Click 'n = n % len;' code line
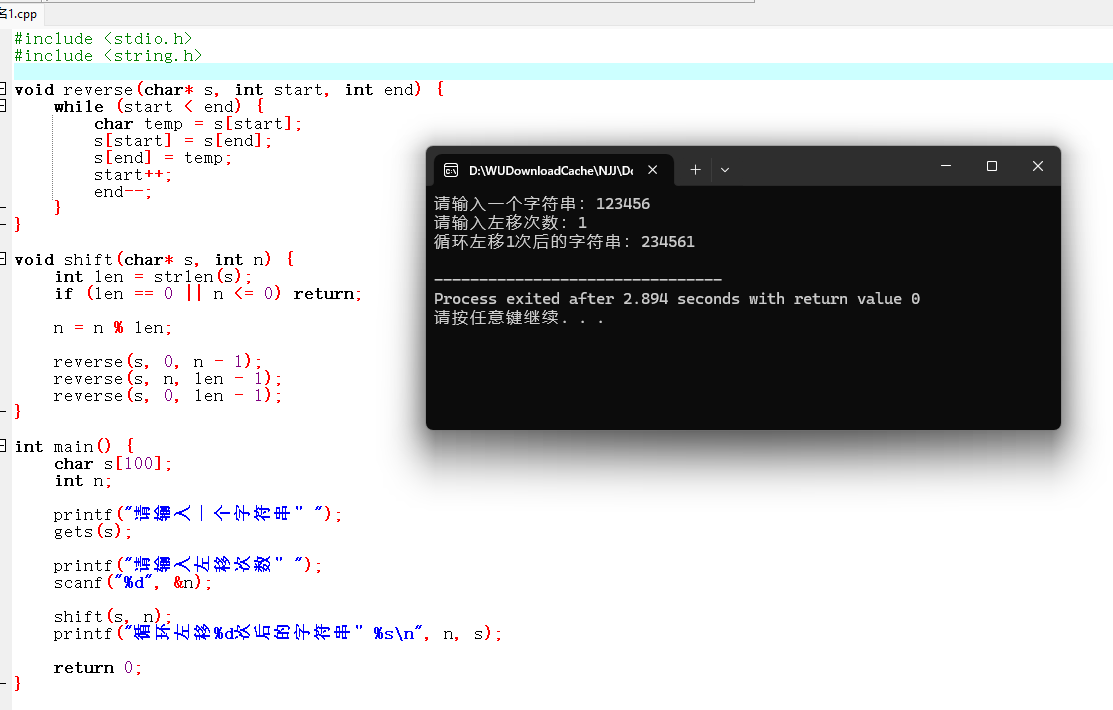 point(113,327)
